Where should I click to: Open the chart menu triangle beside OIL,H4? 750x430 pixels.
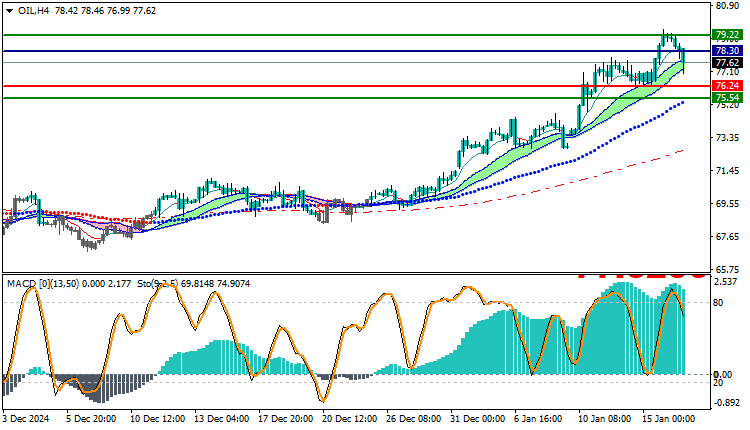10,11
